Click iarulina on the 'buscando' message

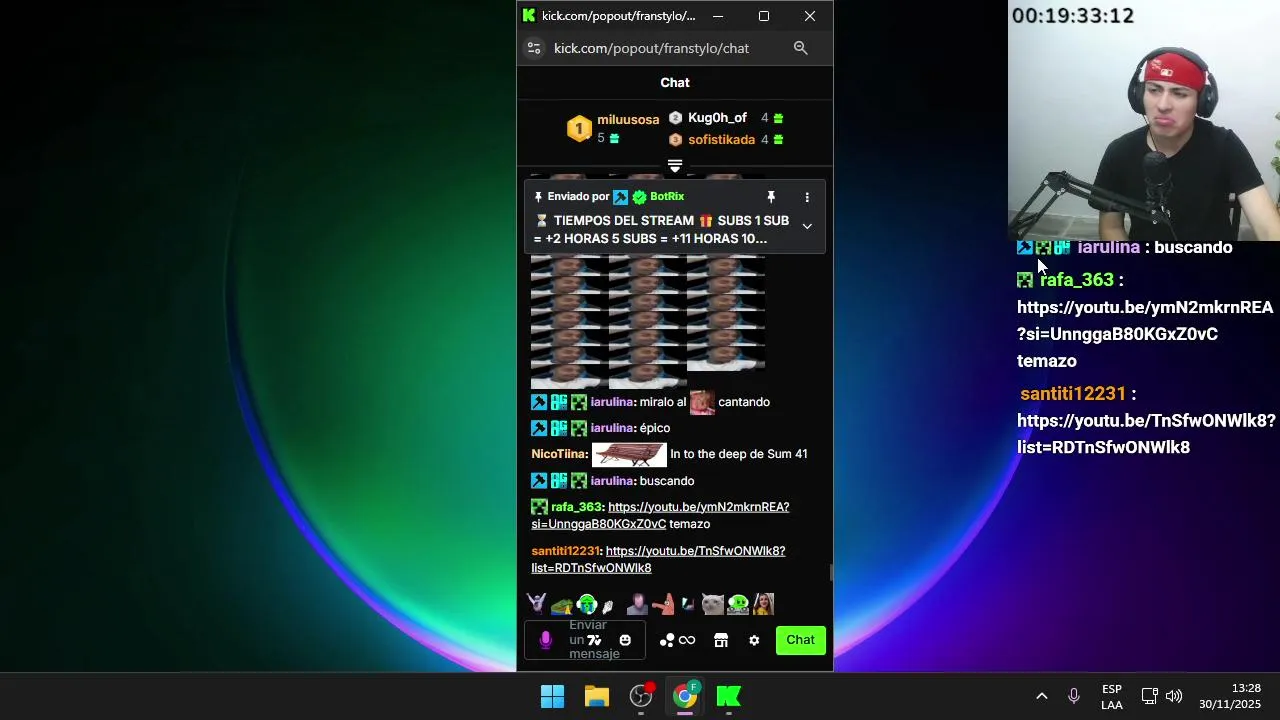click(612, 481)
